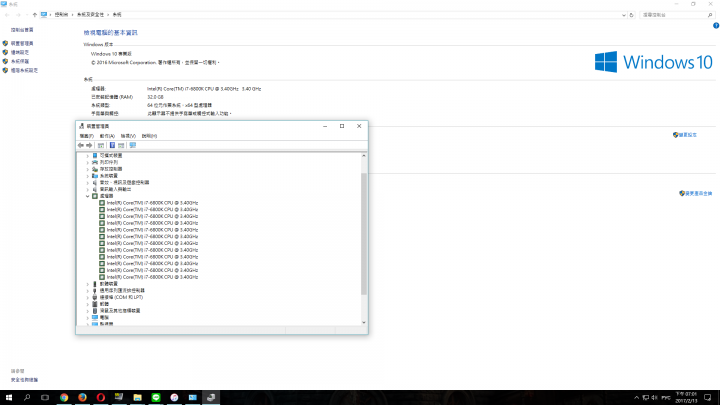Open 裝置管理員 Device Manager link in sidebar

point(22,43)
